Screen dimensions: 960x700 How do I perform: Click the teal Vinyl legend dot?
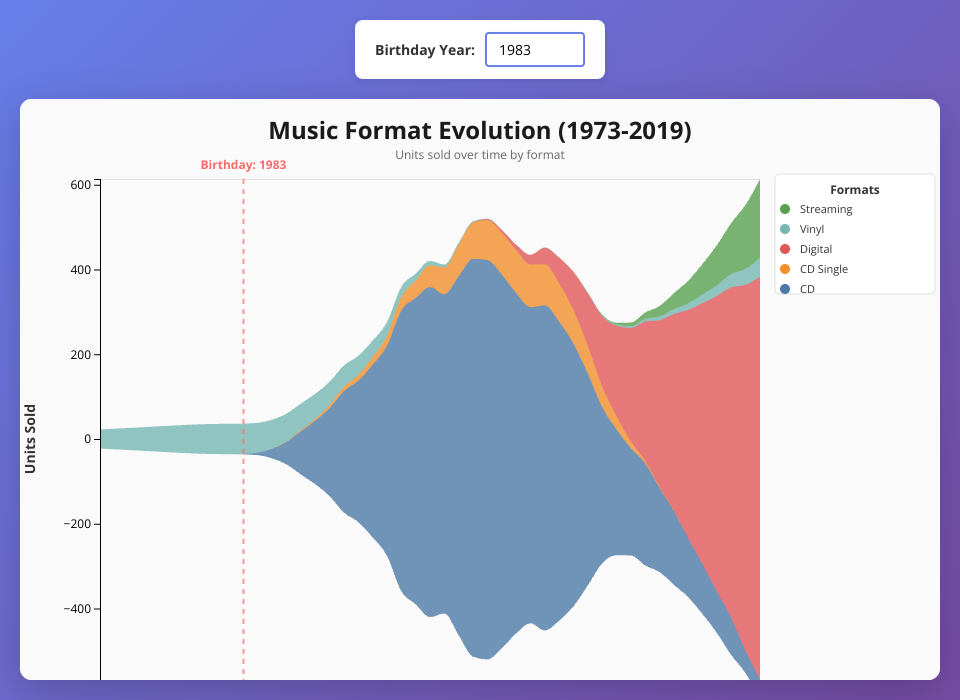tap(785, 229)
